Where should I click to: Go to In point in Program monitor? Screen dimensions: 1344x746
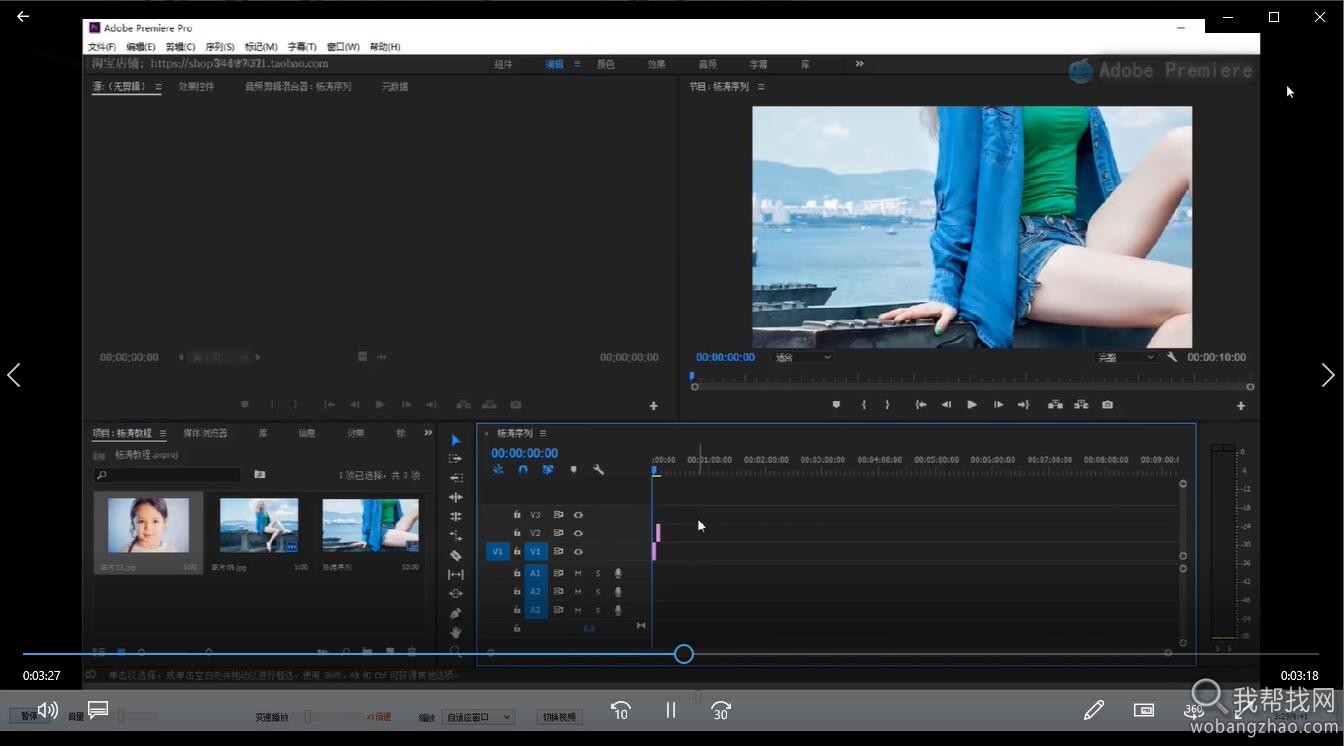pyautogui.click(x=921, y=405)
